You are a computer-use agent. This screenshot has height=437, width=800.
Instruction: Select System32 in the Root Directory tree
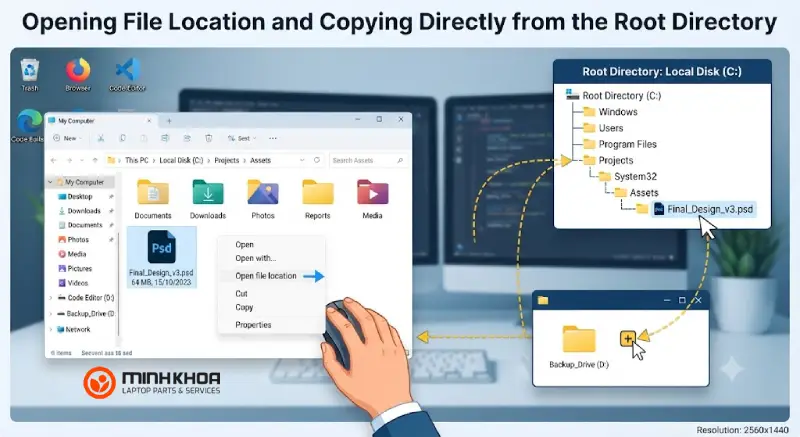pyautogui.click(x=628, y=176)
